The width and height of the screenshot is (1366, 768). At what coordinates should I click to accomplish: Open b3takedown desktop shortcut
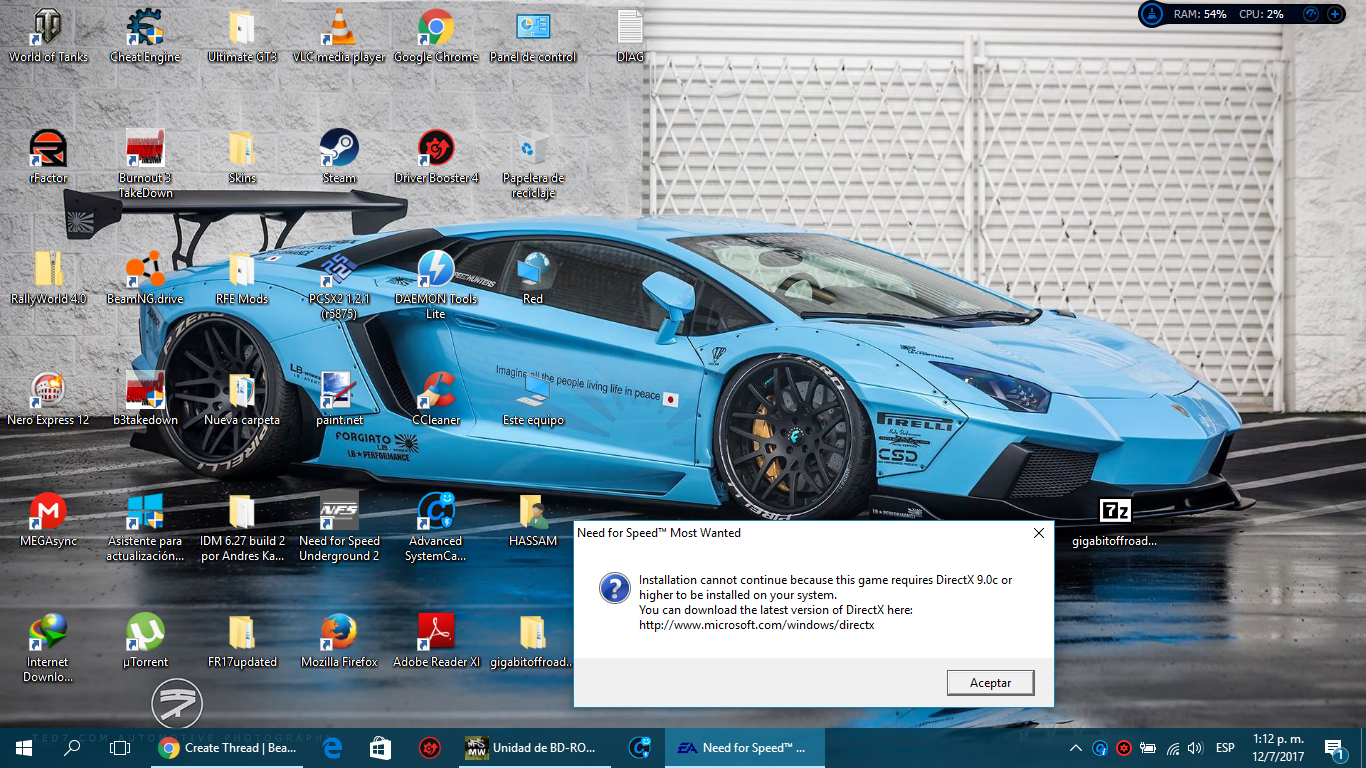click(x=145, y=399)
